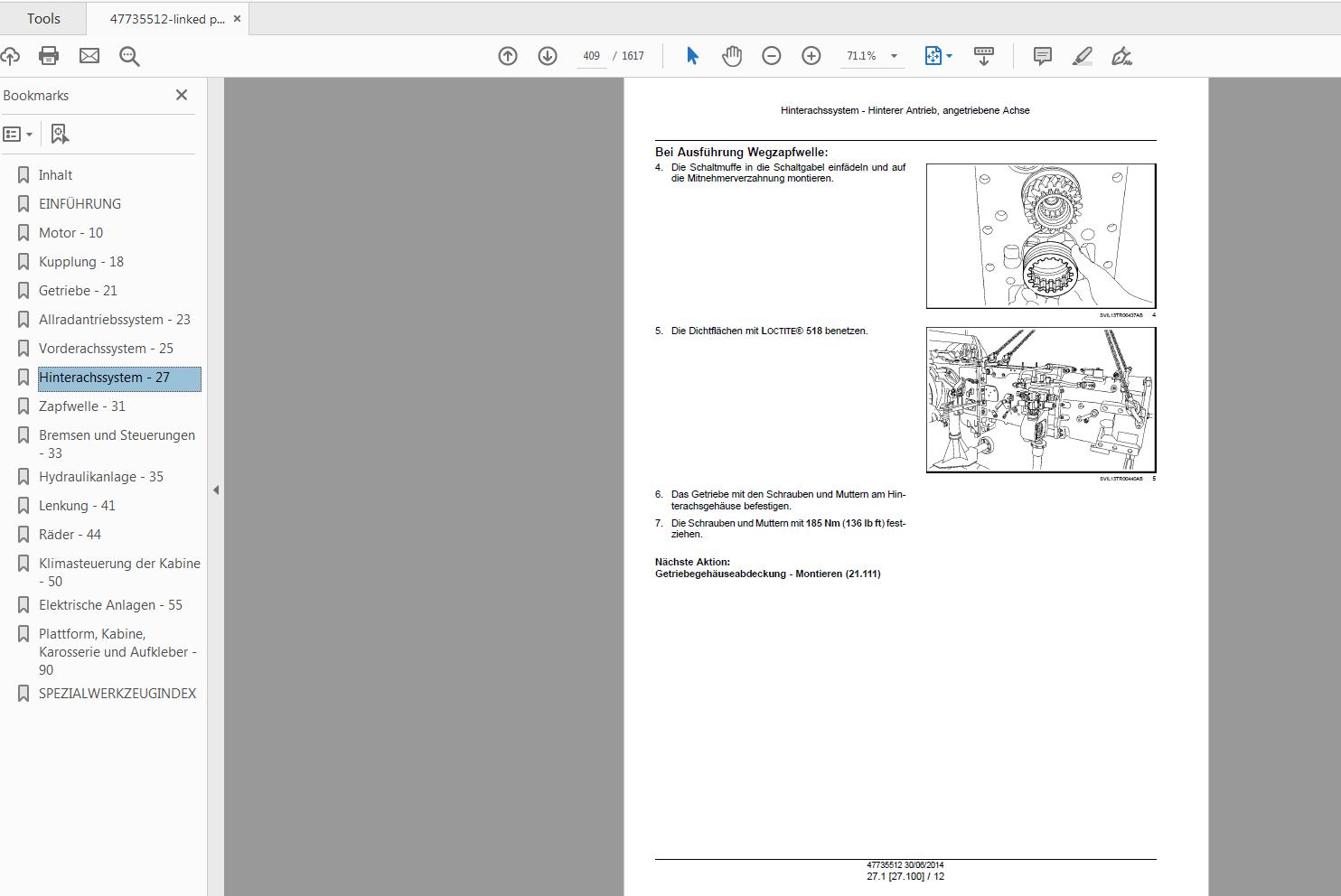Open Hydraulikanlage - 35 bookmark
The width and height of the screenshot is (1341, 896).
(x=101, y=477)
